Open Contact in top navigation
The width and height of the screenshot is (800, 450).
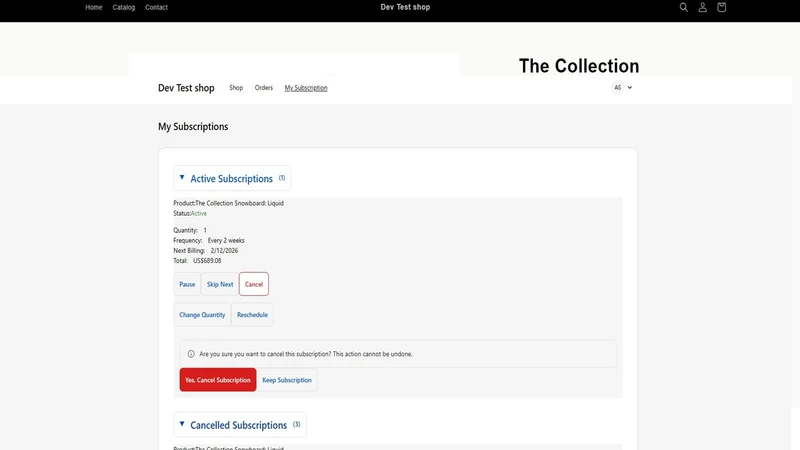coord(156,7)
